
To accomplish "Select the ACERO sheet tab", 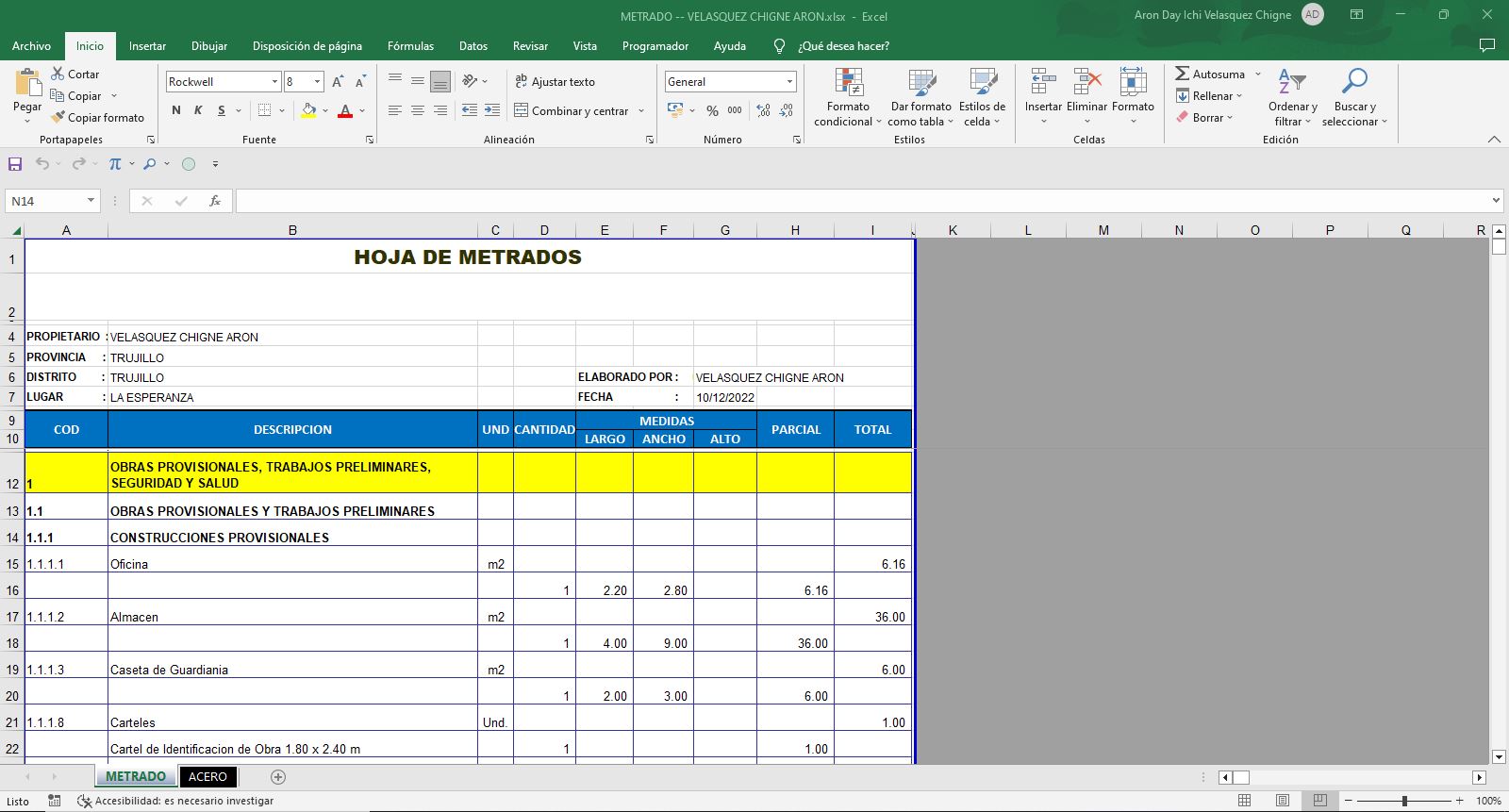I will click(207, 777).
